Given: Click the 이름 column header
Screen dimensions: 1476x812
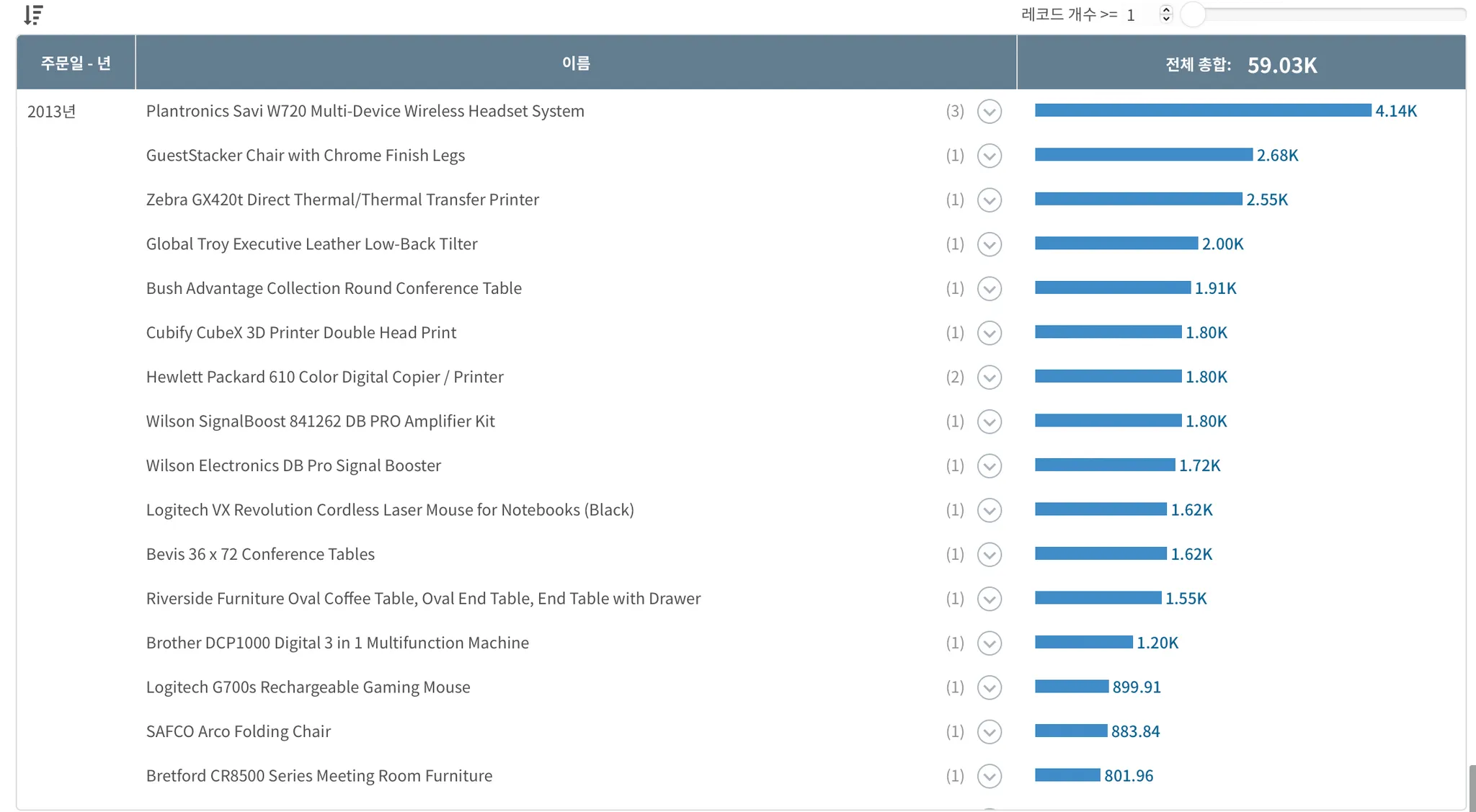Looking at the screenshot, I should click(x=576, y=63).
